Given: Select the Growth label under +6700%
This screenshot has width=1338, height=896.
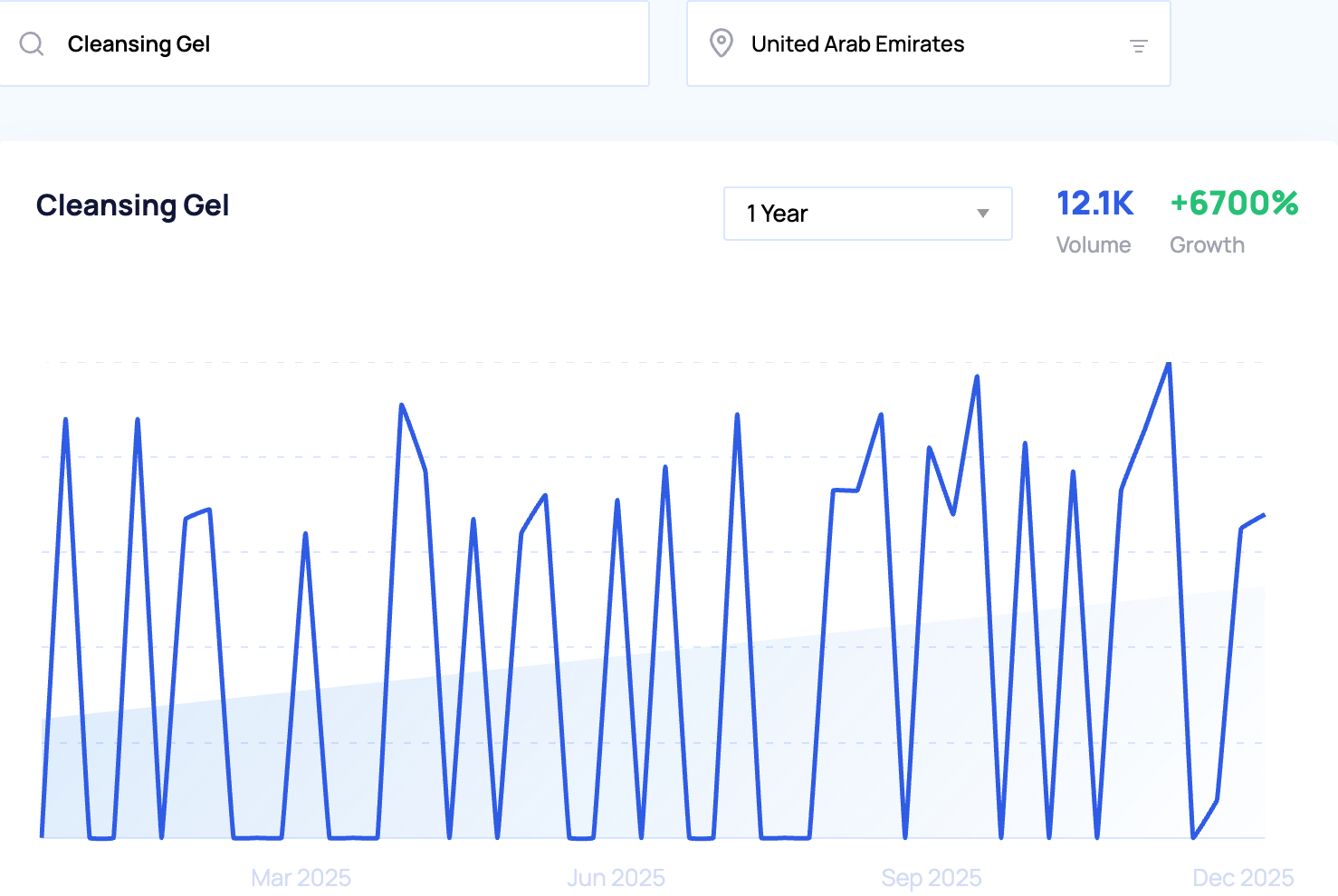Looking at the screenshot, I should pyautogui.click(x=1207, y=245).
